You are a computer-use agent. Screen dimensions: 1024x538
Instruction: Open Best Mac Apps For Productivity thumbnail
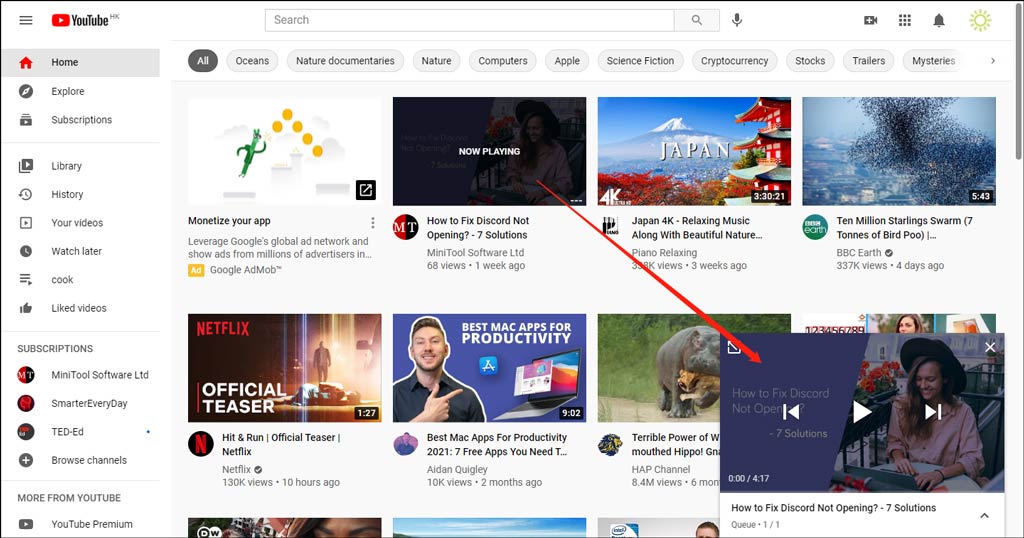tap(489, 368)
